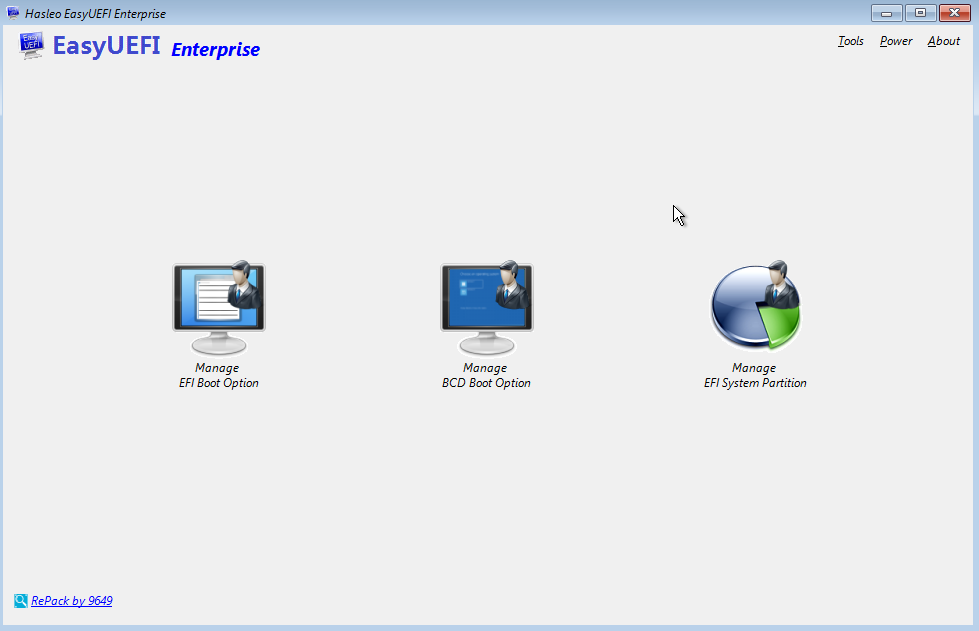Open the About menu
979x631 pixels.
(x=943, y=41)
